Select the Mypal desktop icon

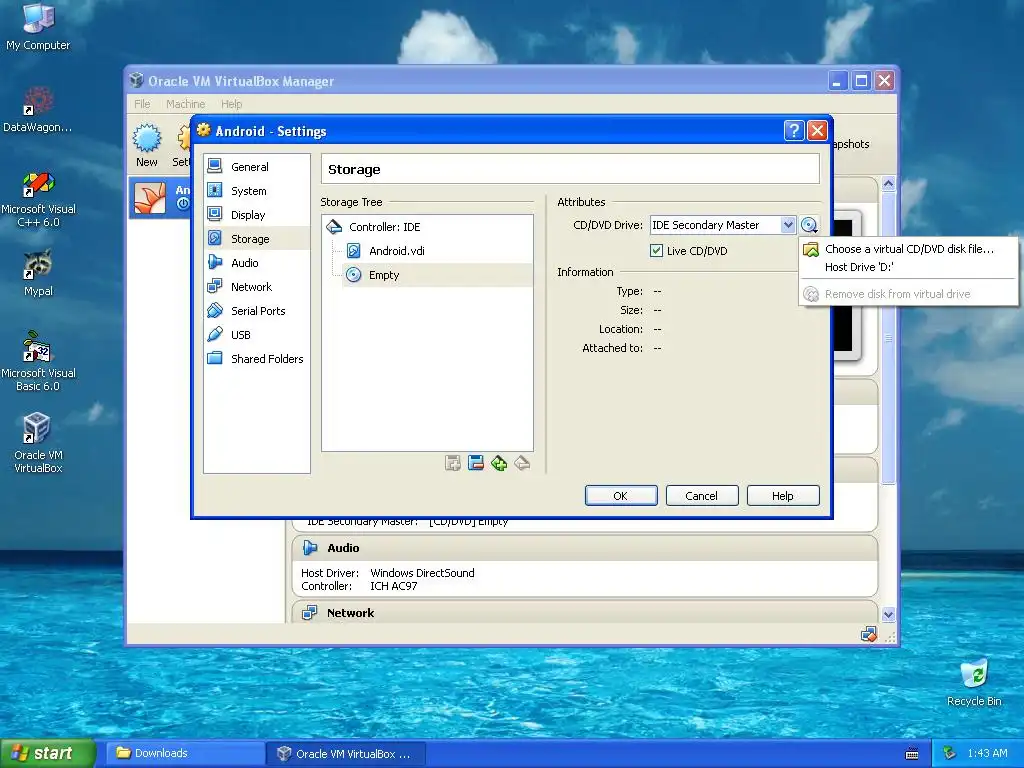(38, 273)
